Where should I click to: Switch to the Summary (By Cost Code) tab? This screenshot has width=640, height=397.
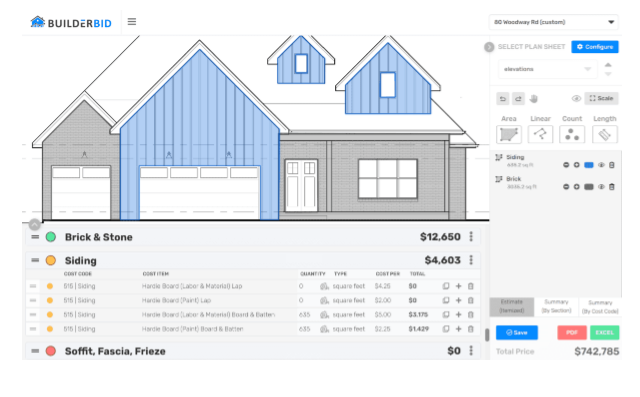[x=600, y=306]
